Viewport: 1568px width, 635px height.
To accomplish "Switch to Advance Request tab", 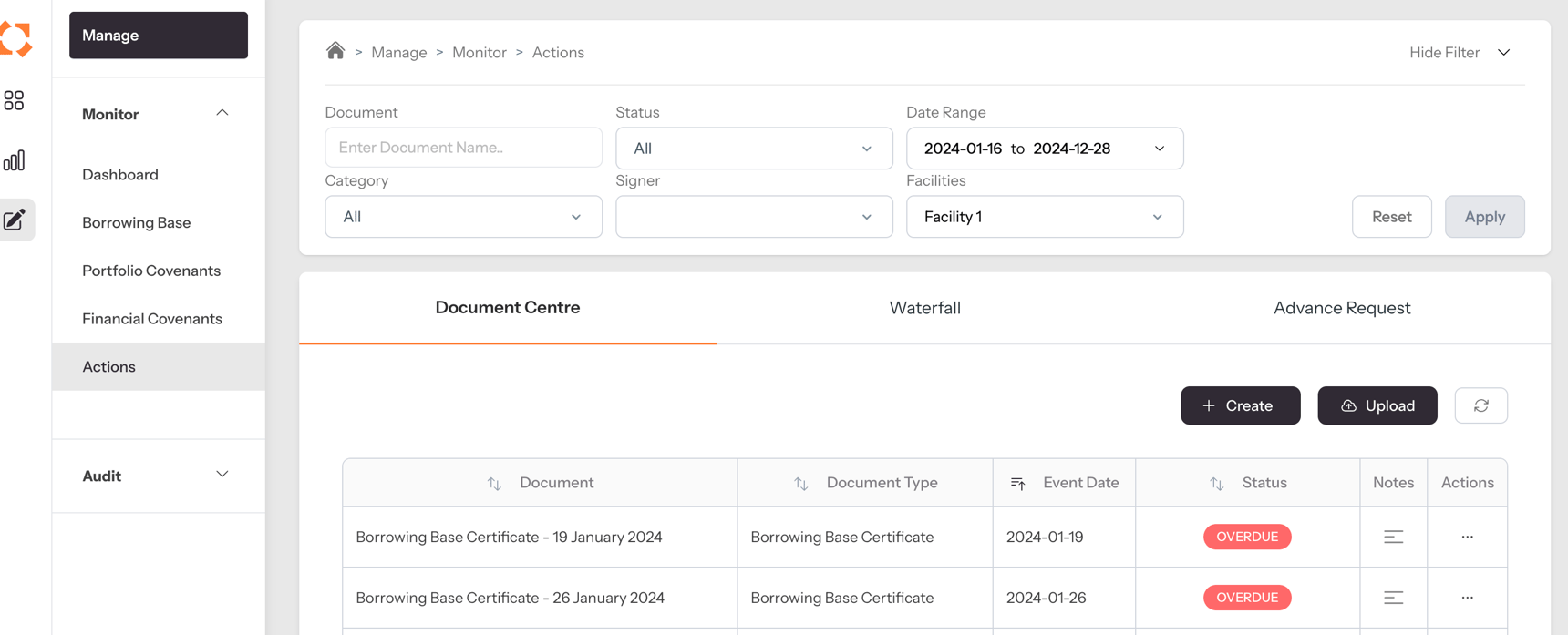I will pyautogui.click(x=1342, y=308).
